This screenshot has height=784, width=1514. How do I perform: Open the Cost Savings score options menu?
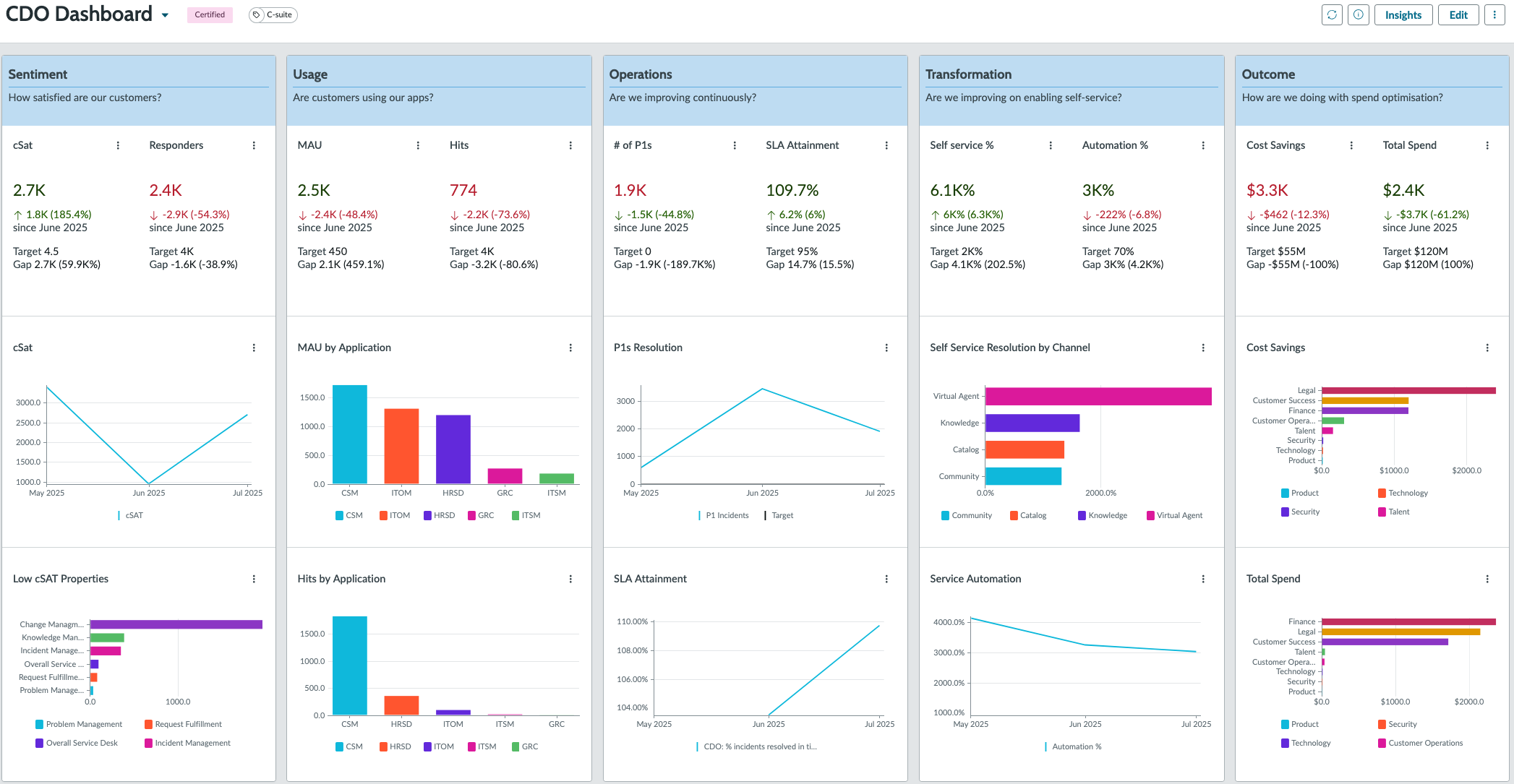coord(1351,145)
